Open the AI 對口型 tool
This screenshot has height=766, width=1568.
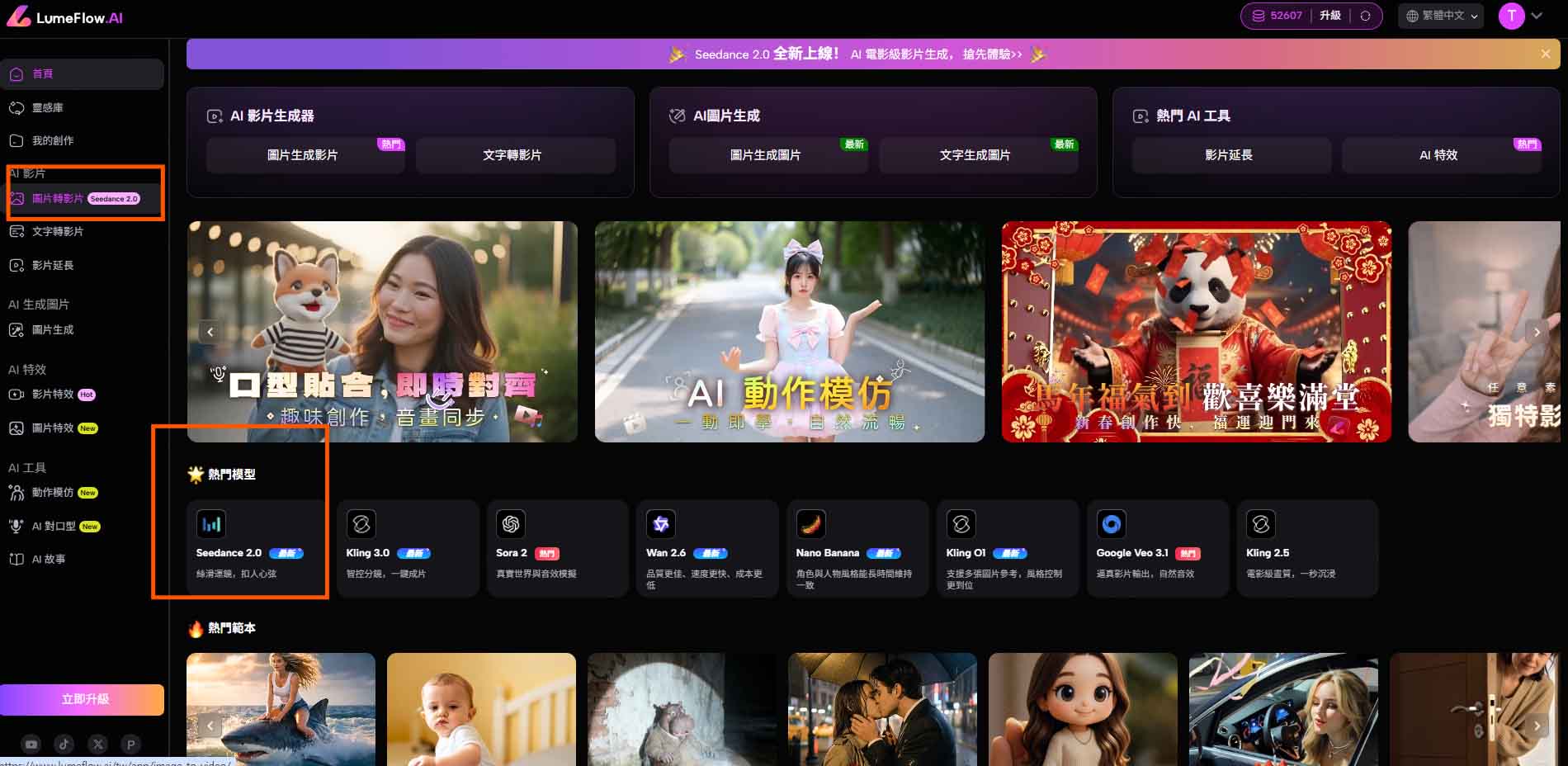click(54, 526)
